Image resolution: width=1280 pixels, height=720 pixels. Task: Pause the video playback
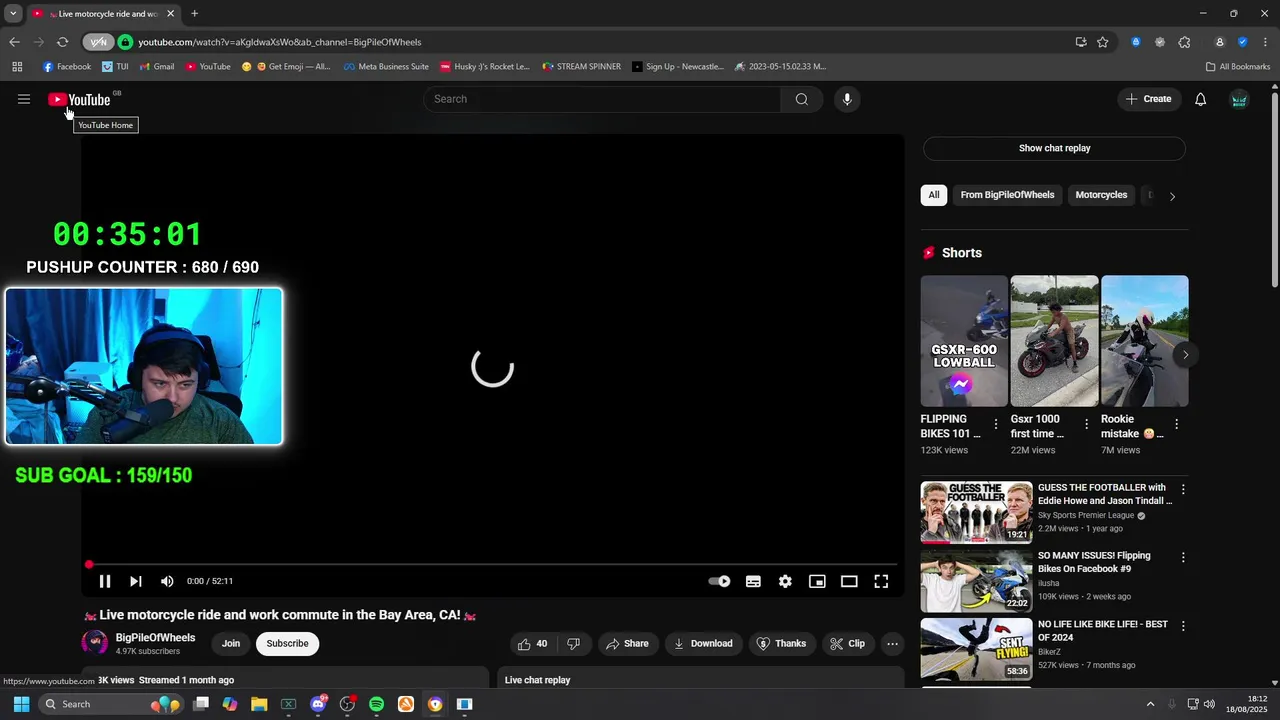[105, 581]
